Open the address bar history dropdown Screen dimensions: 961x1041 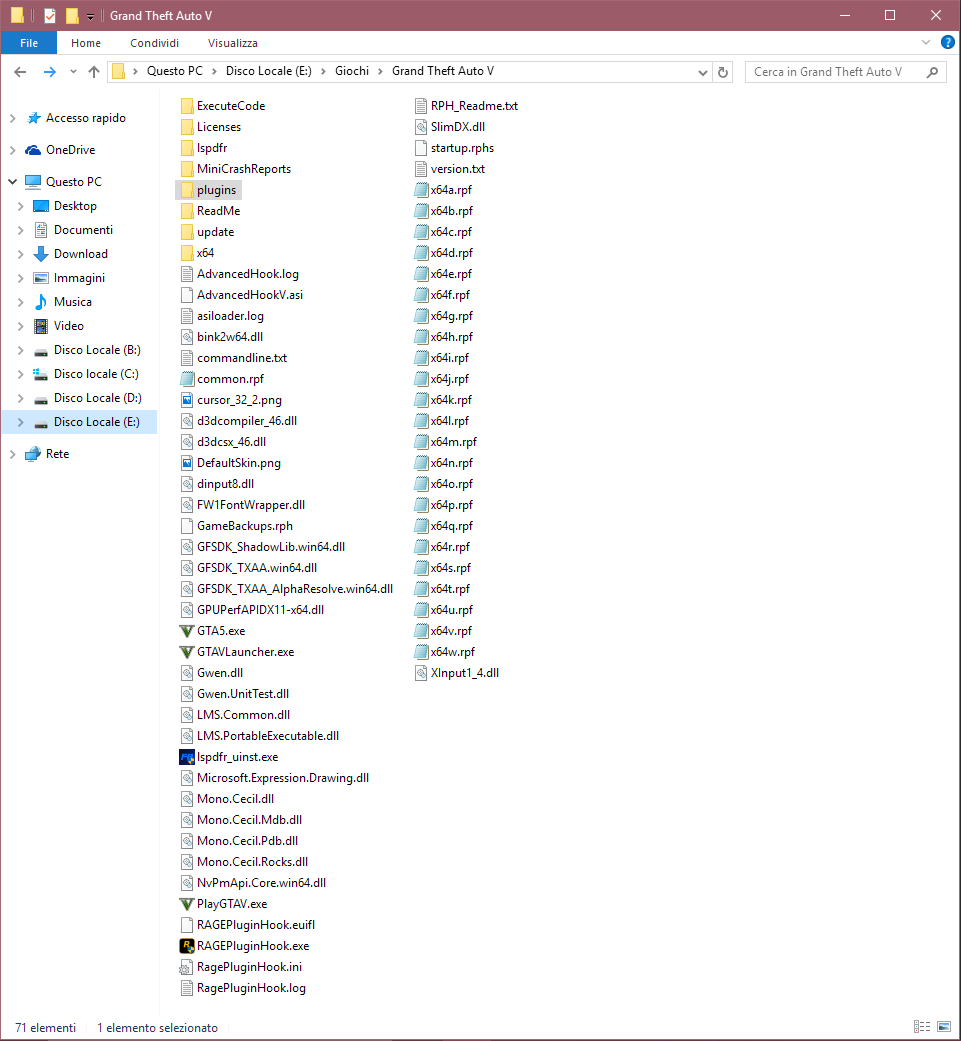coord(703,72)
